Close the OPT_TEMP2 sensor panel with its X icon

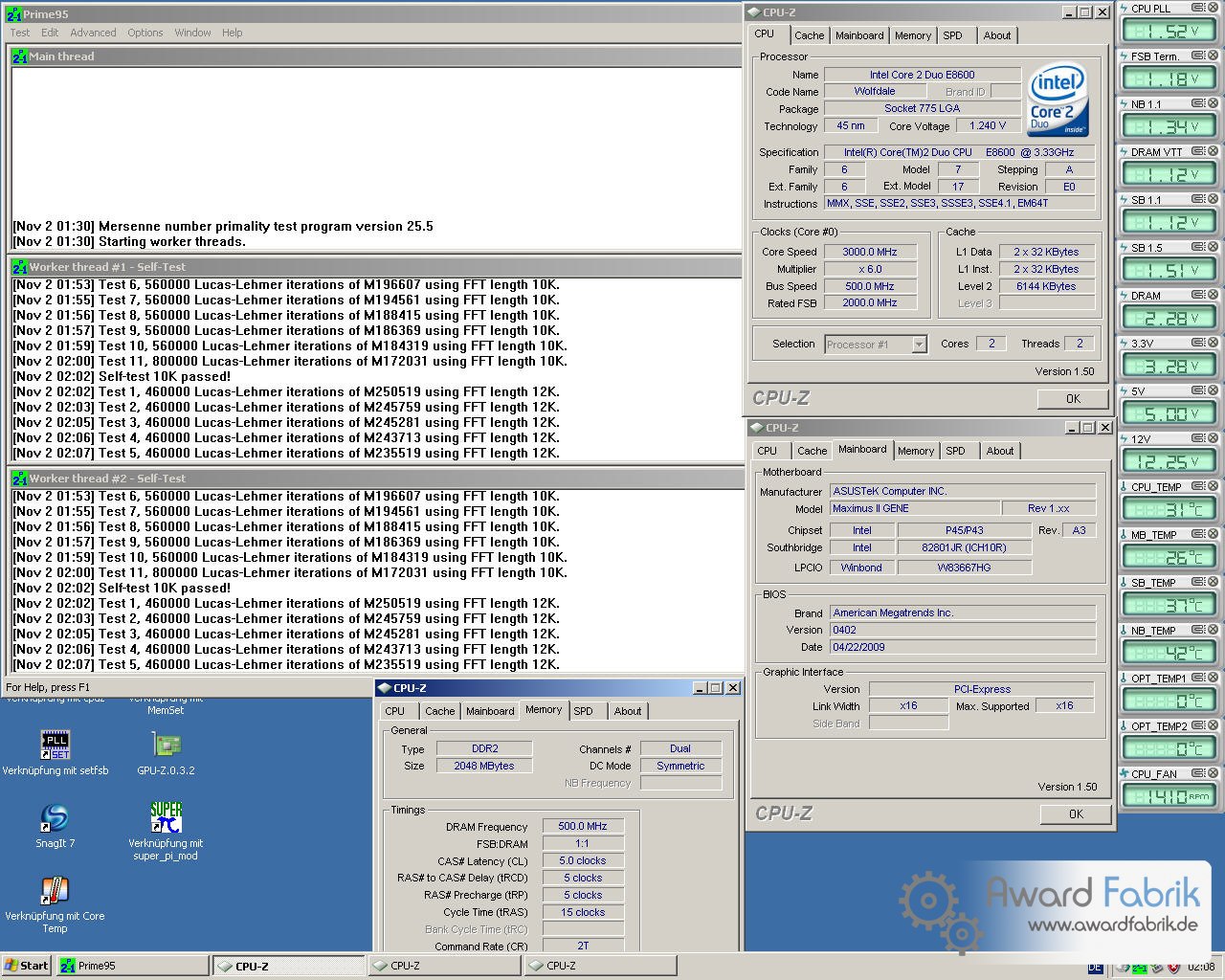tap(1213, 725)
